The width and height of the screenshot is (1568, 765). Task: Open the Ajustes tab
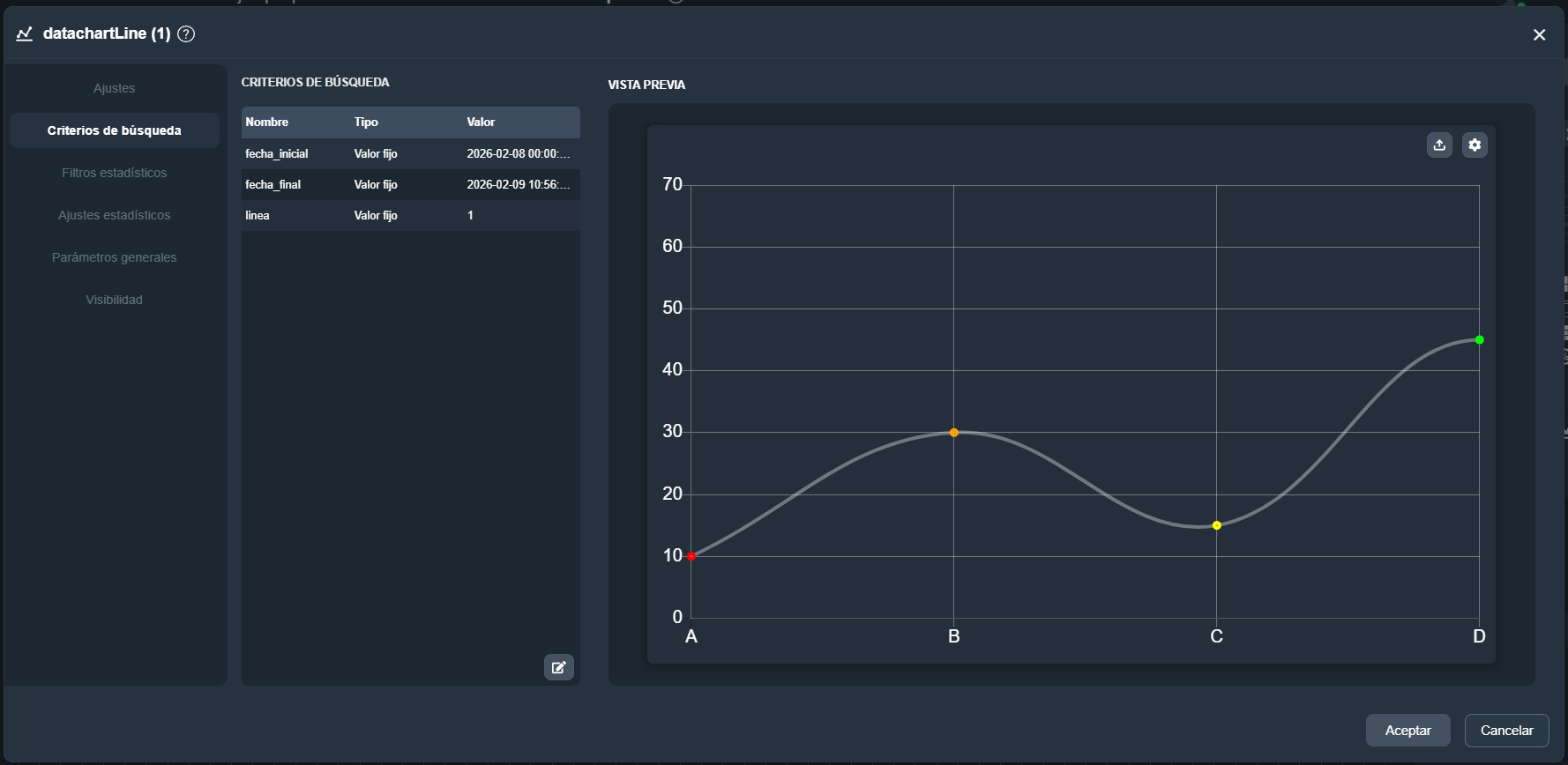114,88
